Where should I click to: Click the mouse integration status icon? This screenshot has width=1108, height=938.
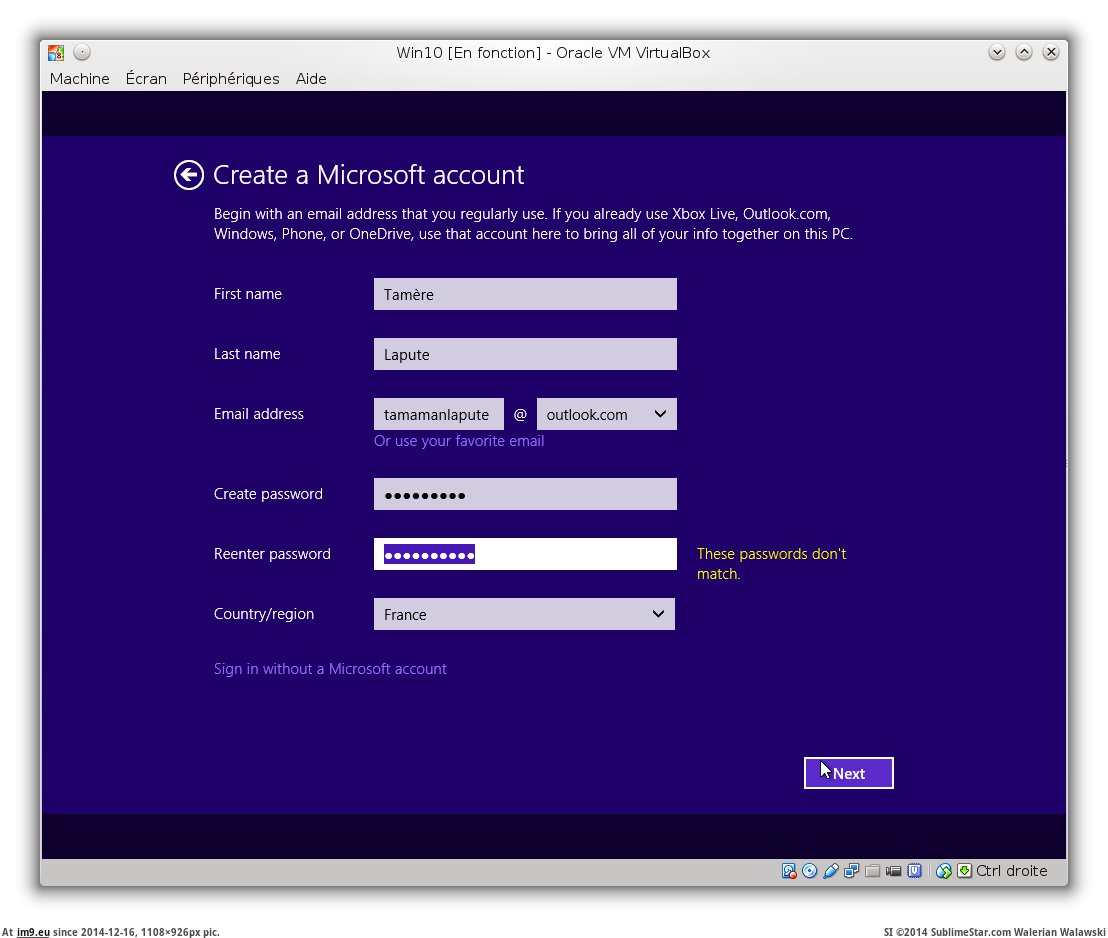click(943, 871)
